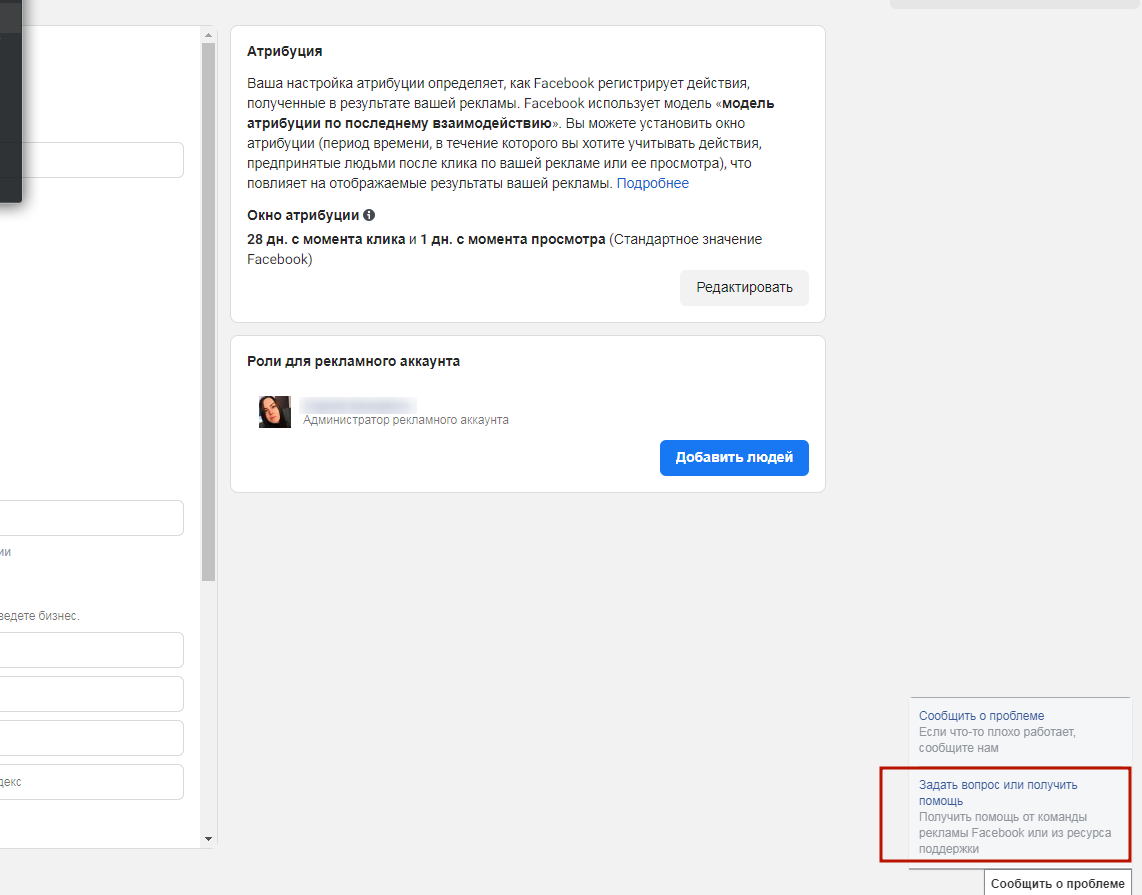Click the left panel scrollbar thumb
The image size is (1142, 895).
[x=208, y=312]
